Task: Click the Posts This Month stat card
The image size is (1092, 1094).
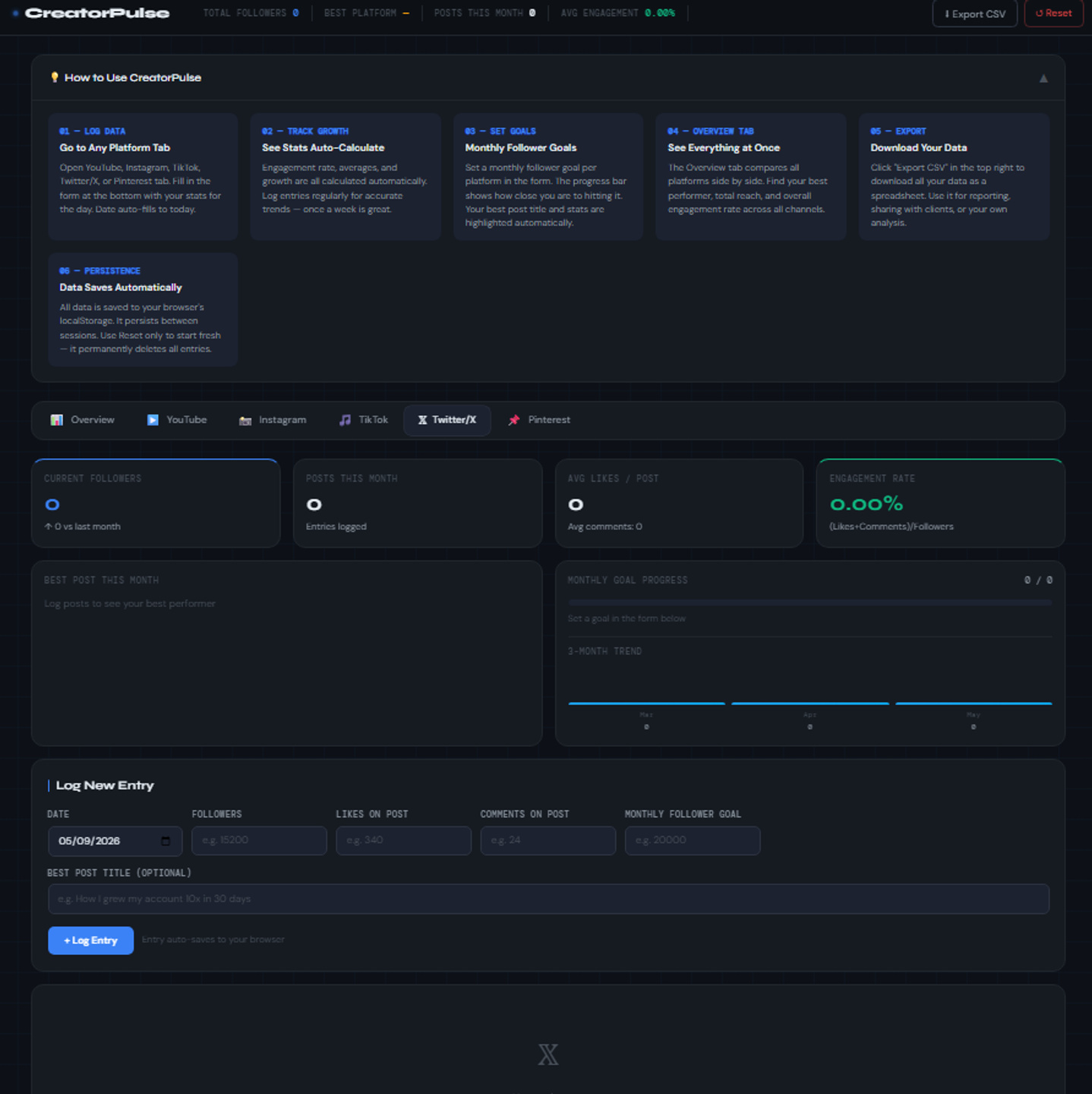Action: (x=418, y=503)
